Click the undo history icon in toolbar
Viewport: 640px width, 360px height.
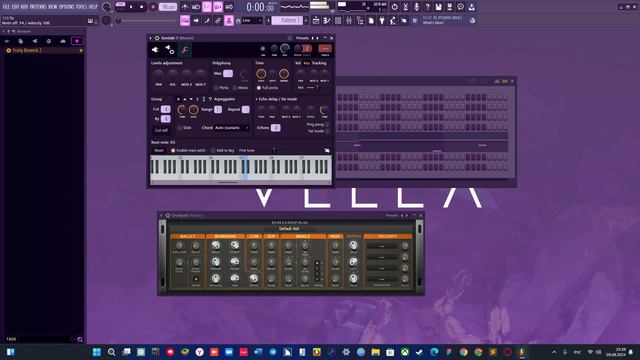tap(394, 7)
